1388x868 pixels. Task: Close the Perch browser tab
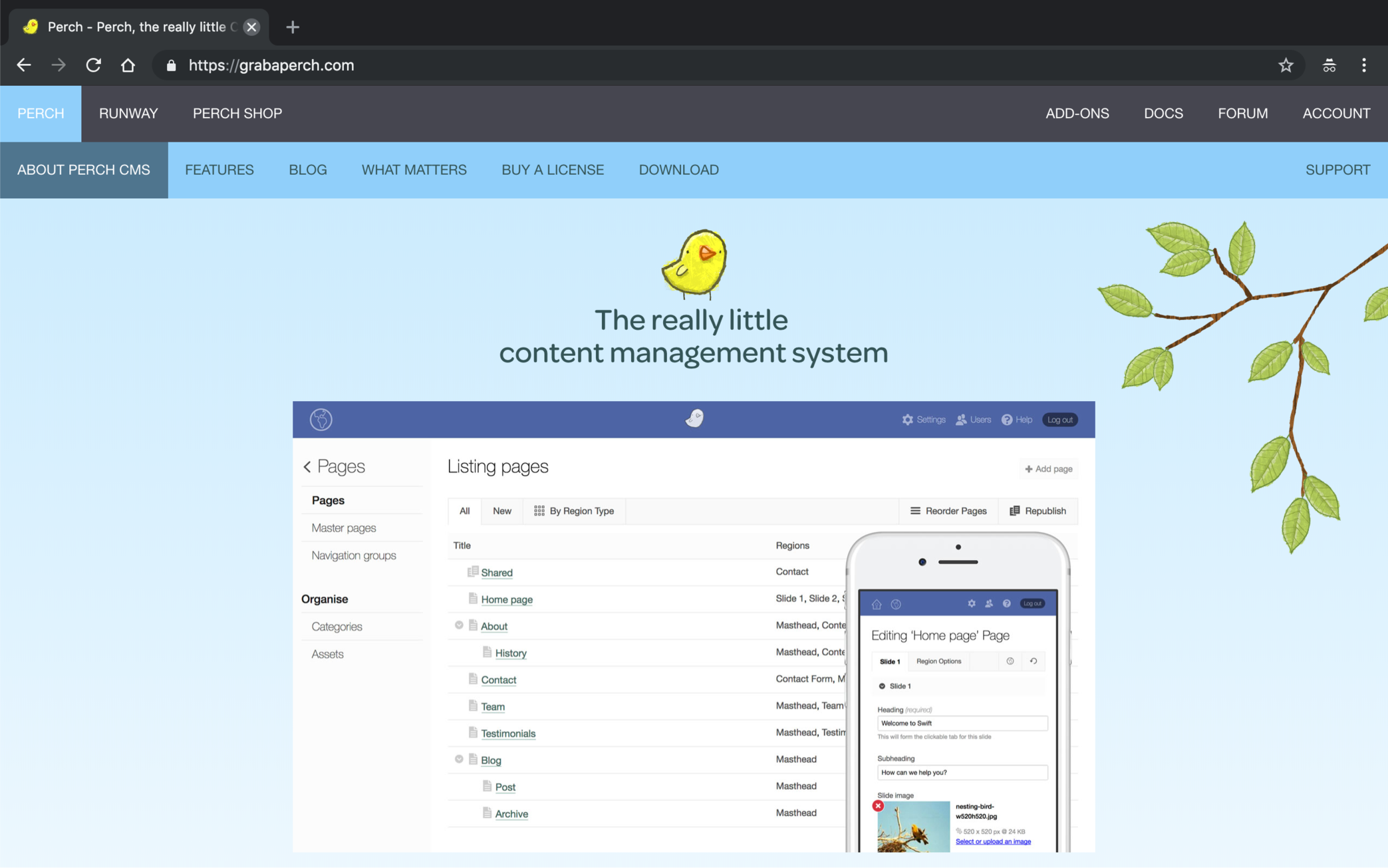pyautogui.click(x=251, y=27)
